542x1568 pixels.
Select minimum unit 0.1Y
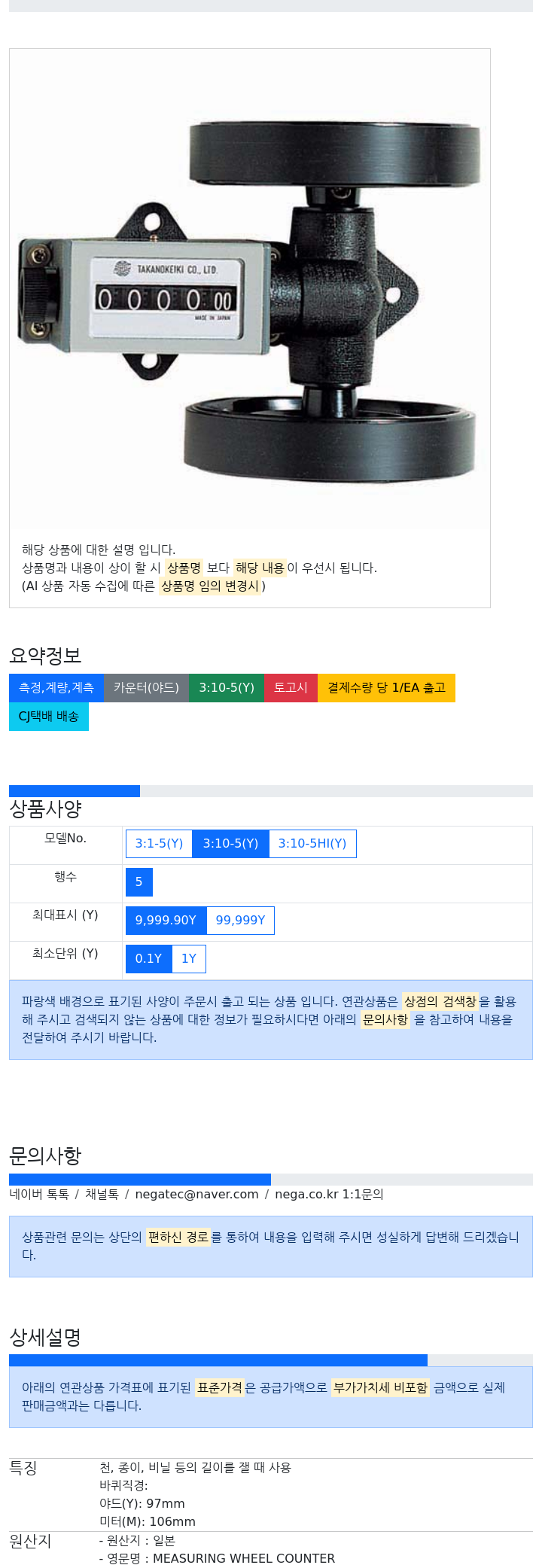[x=148, y=959]
